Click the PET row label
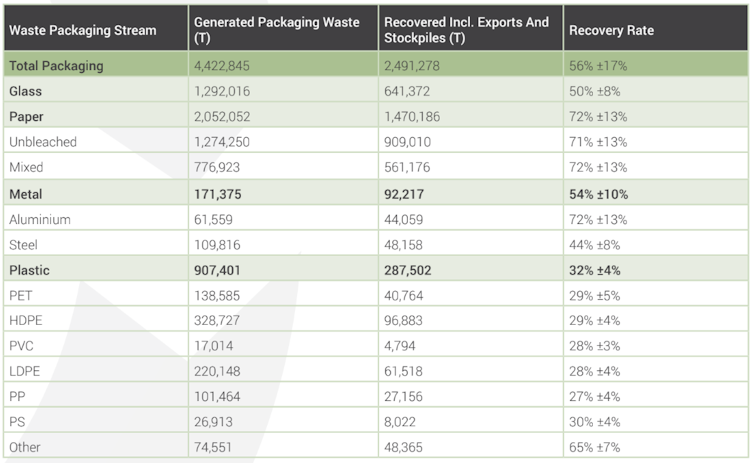The image size is (754, 463). pos(21,295)
